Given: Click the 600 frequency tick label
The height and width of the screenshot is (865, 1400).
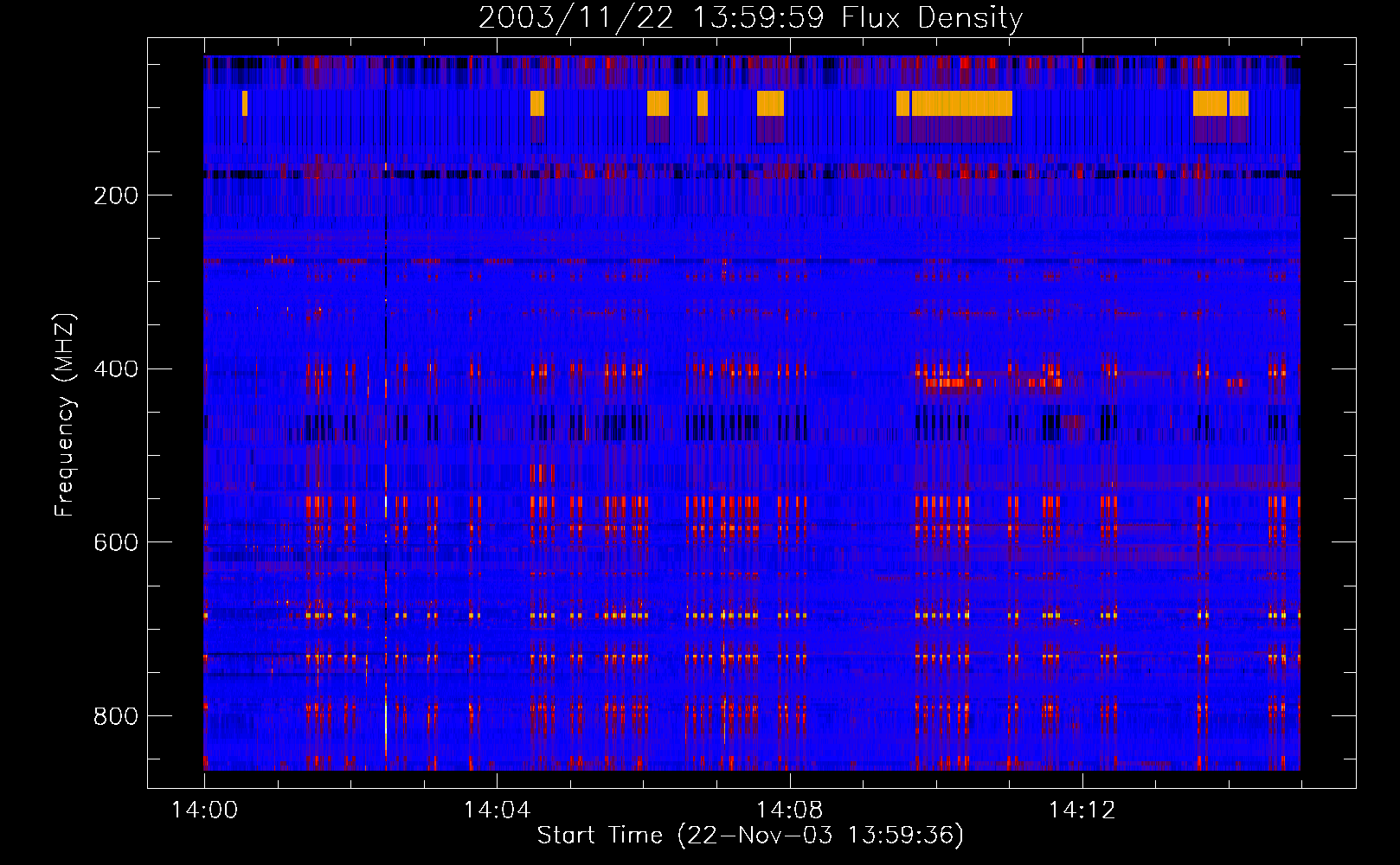Looking at the screenshot, I should coord(116,542).
